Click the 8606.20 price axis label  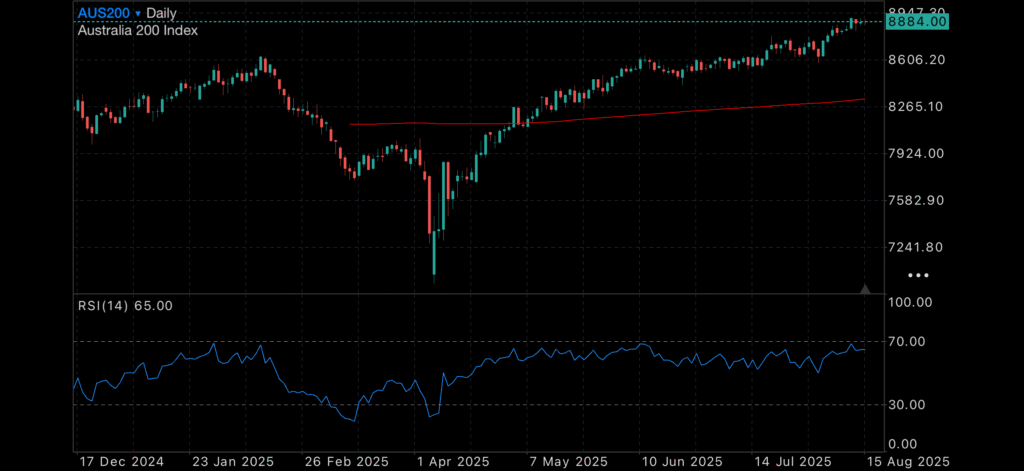pos(916,59)
